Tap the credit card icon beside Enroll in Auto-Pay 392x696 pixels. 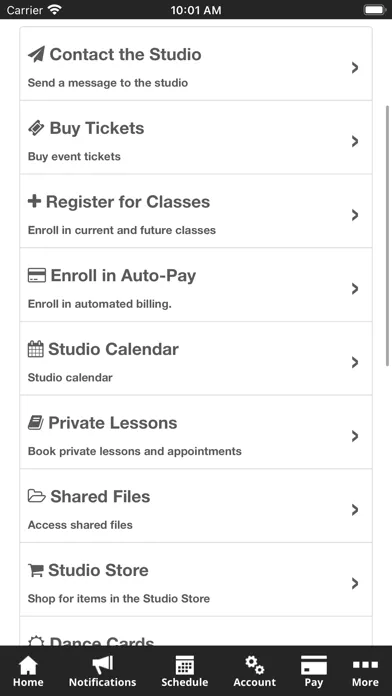coord(36,276)
